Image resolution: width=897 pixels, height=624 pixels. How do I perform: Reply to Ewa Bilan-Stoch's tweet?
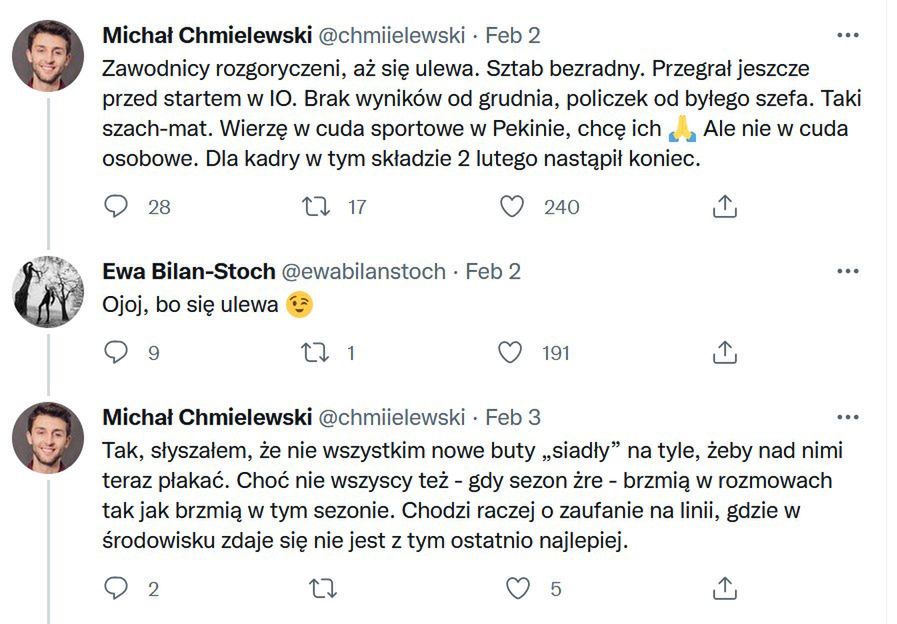(x=117, y=352)
